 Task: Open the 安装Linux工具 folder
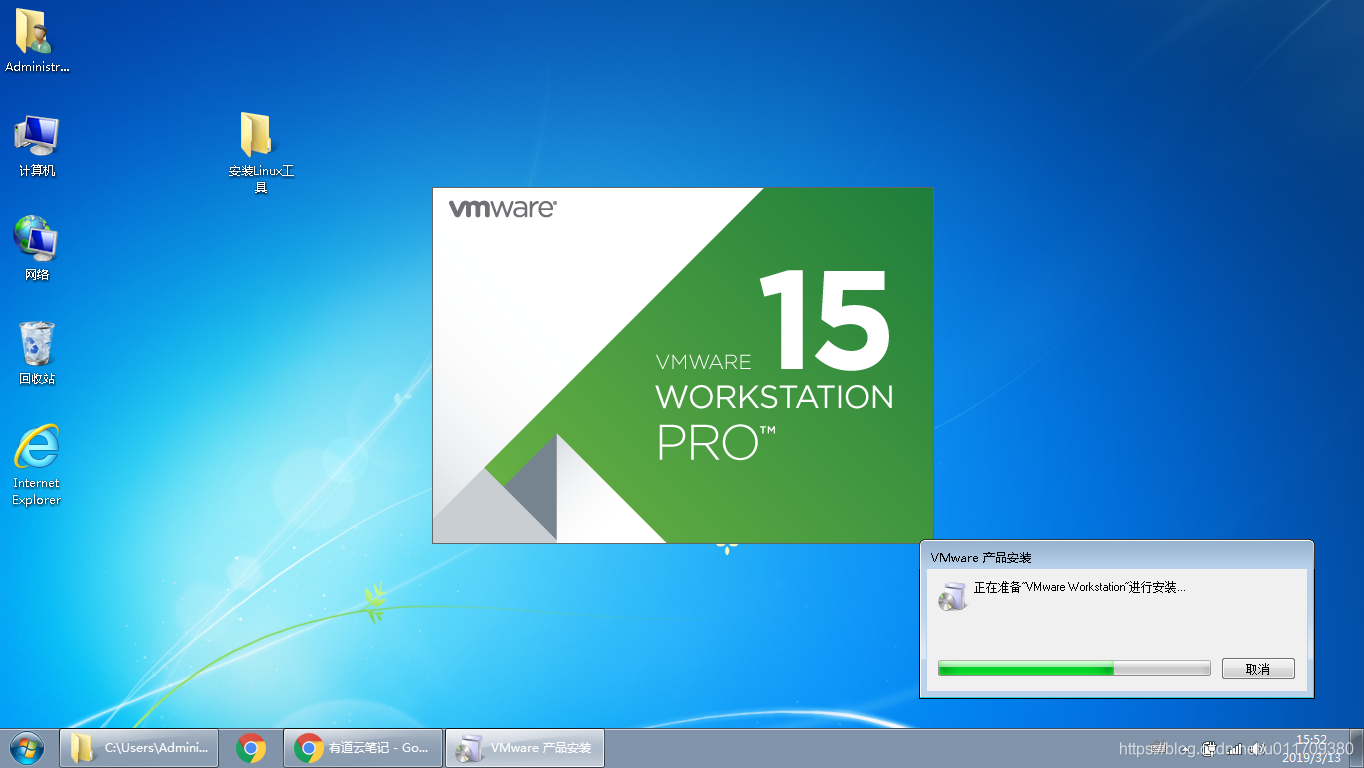261,152
